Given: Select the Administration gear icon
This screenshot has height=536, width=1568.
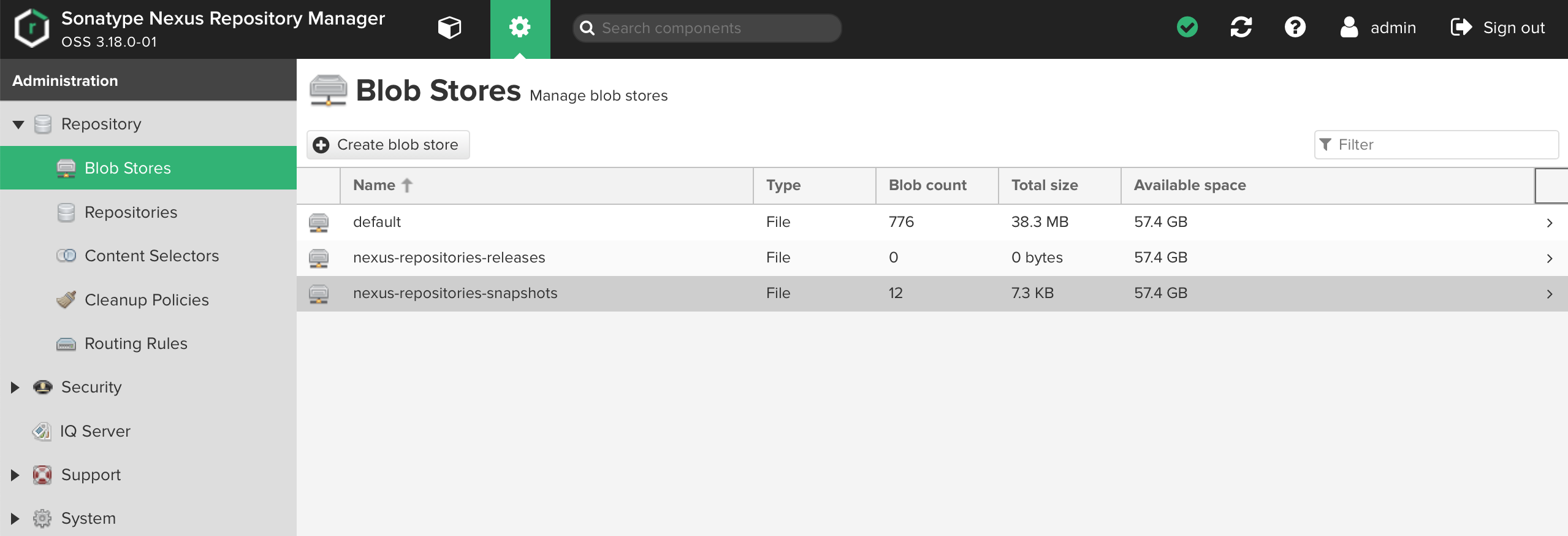Looking at the screenshot, I should [520, 27].
